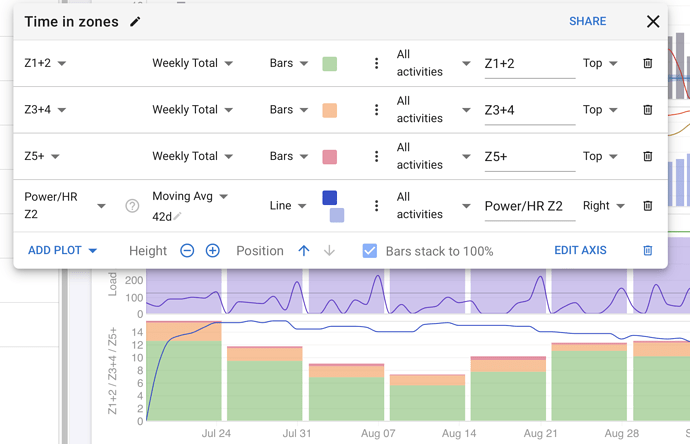The height and width of the screenshot is (444, 690).
Task: Delete the Z1+2 plot row
Action: tap(647, 64)
